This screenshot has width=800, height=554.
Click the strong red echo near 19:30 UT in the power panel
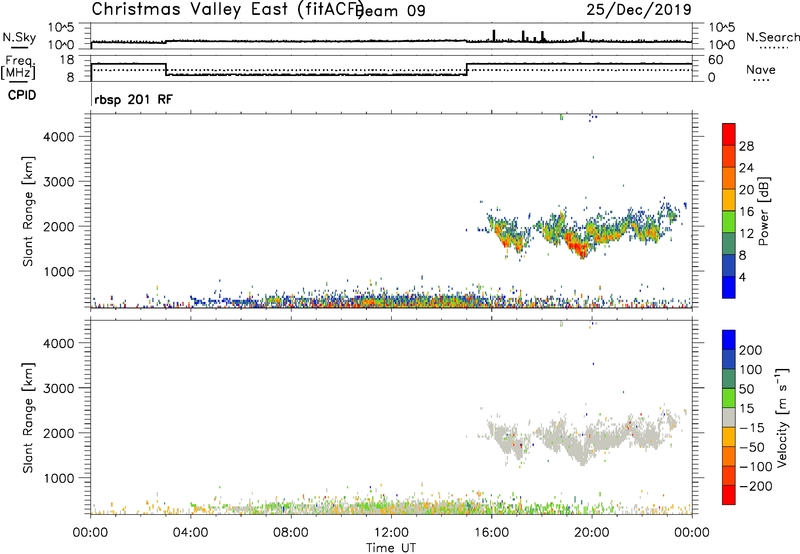pyautogui.click(x=581, y=249)
